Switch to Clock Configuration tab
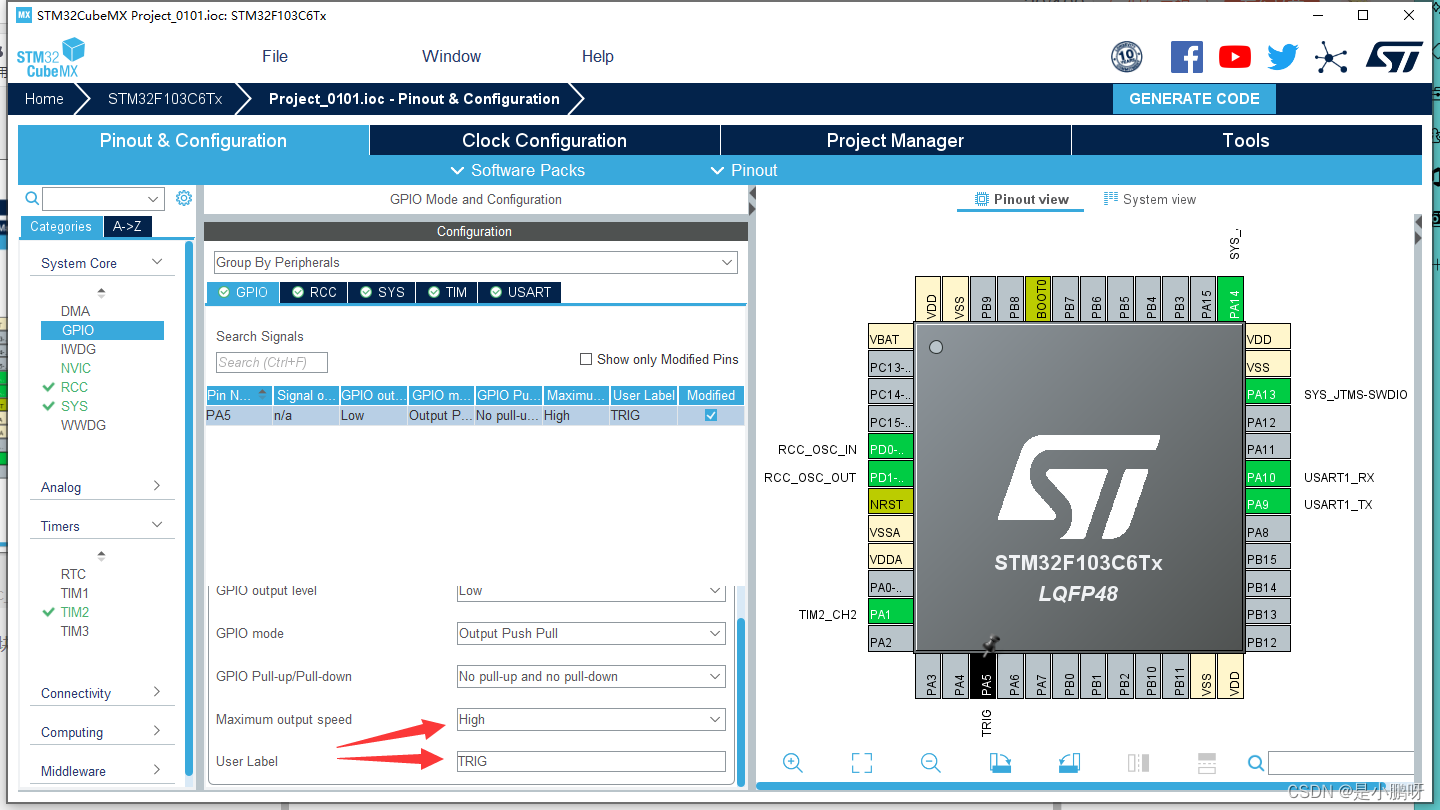 coord(545,140)
